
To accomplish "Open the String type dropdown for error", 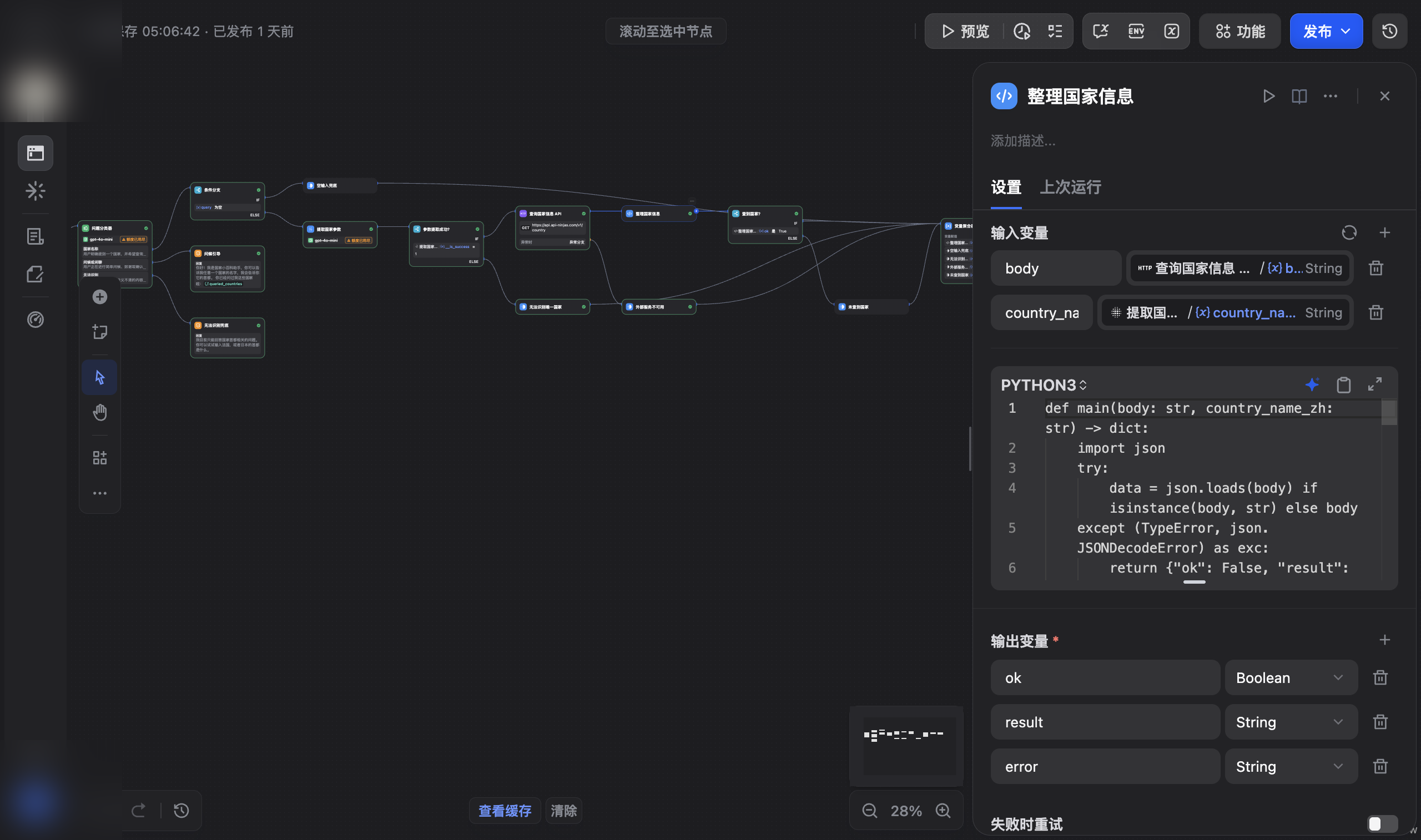I will [x=1291, y=766].
